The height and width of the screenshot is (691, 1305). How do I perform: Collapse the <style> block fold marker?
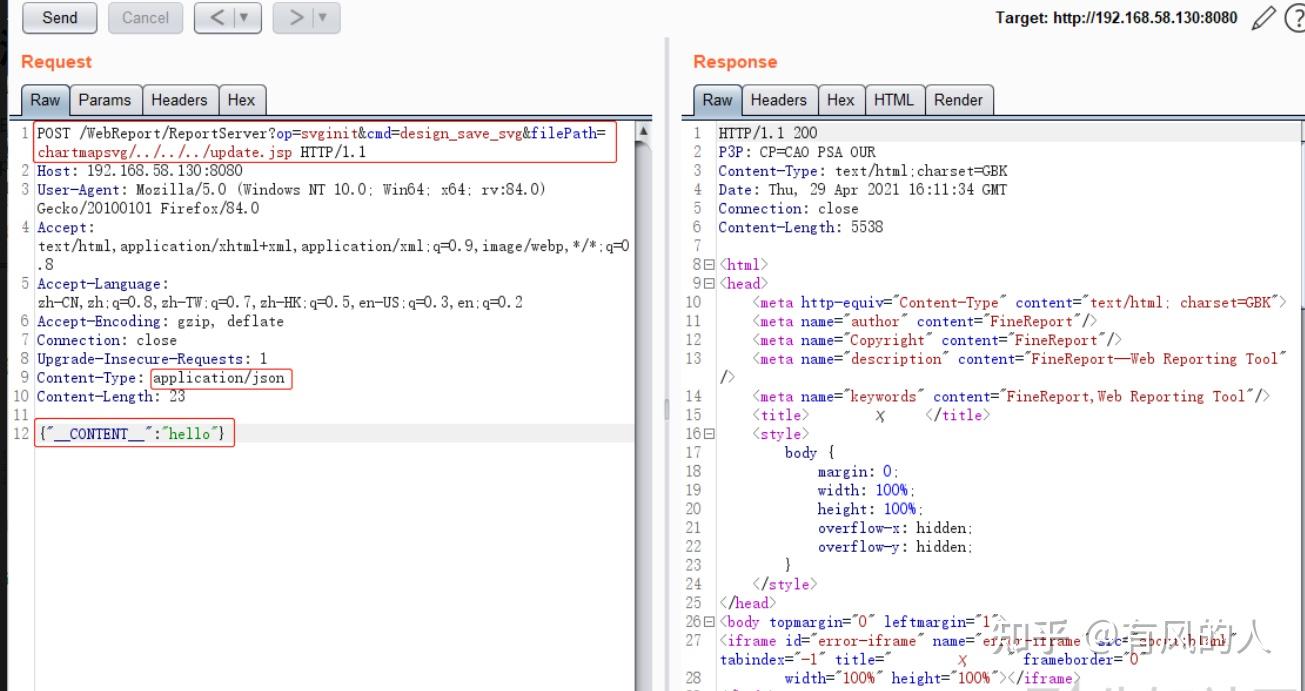click(x=710, y=434)
